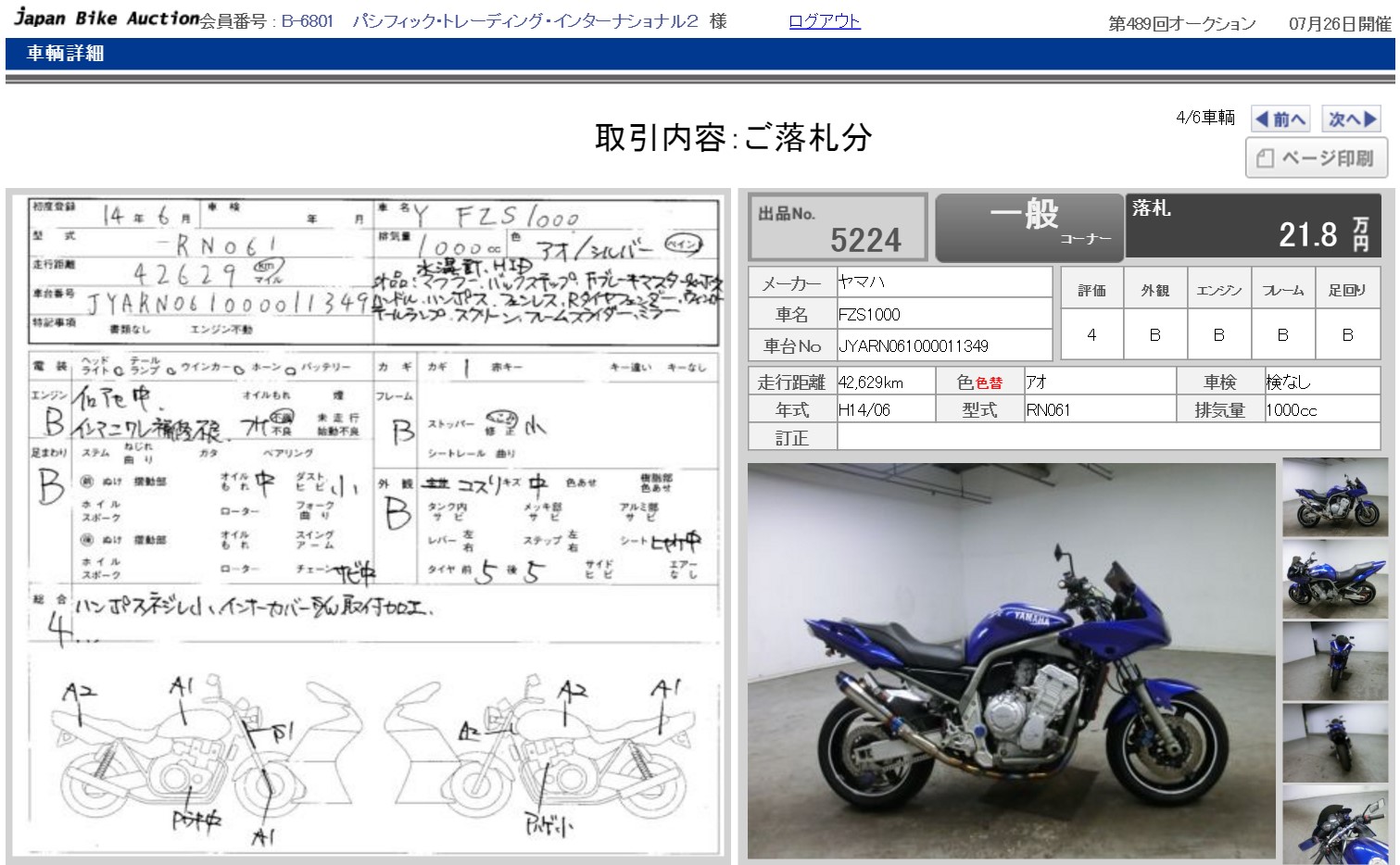Click the 評価 grade value 4 cell
Image resolution: width=1400 pixels, height=865 pixels.
coord(1091,335)
